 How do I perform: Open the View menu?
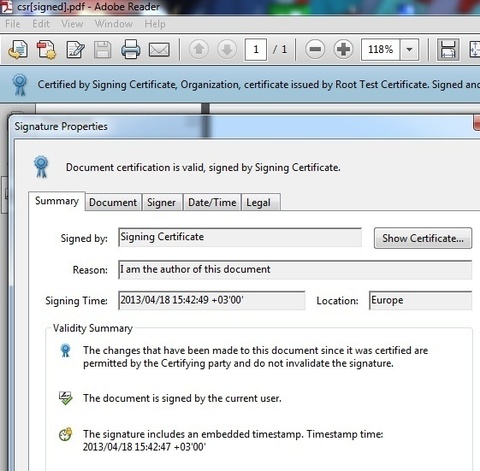pos(72,24)
